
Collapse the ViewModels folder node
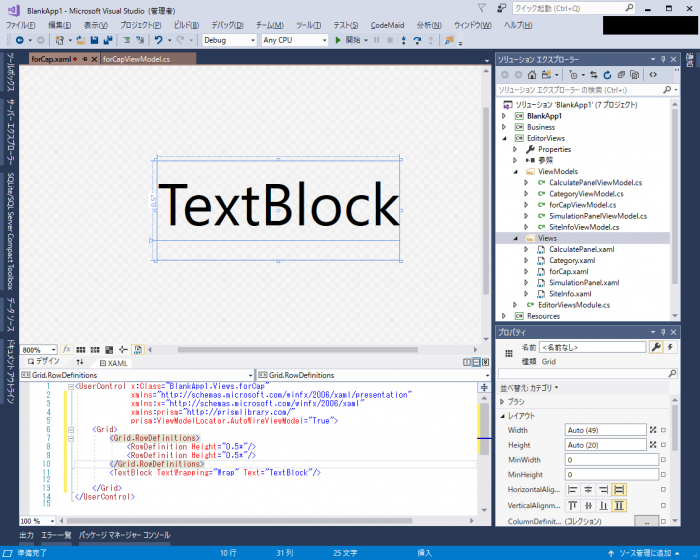[518, 171]
